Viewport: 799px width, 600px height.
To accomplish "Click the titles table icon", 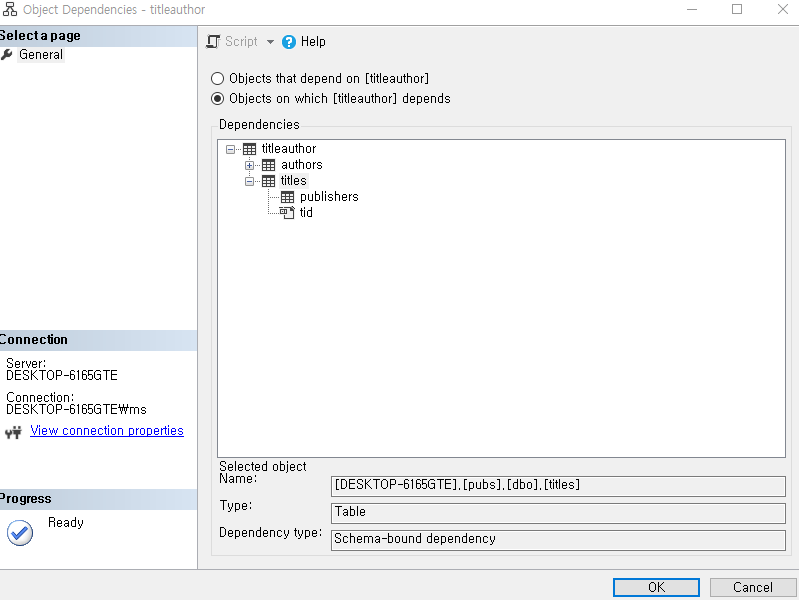I will pyautogui.click(x=269, y=180).
